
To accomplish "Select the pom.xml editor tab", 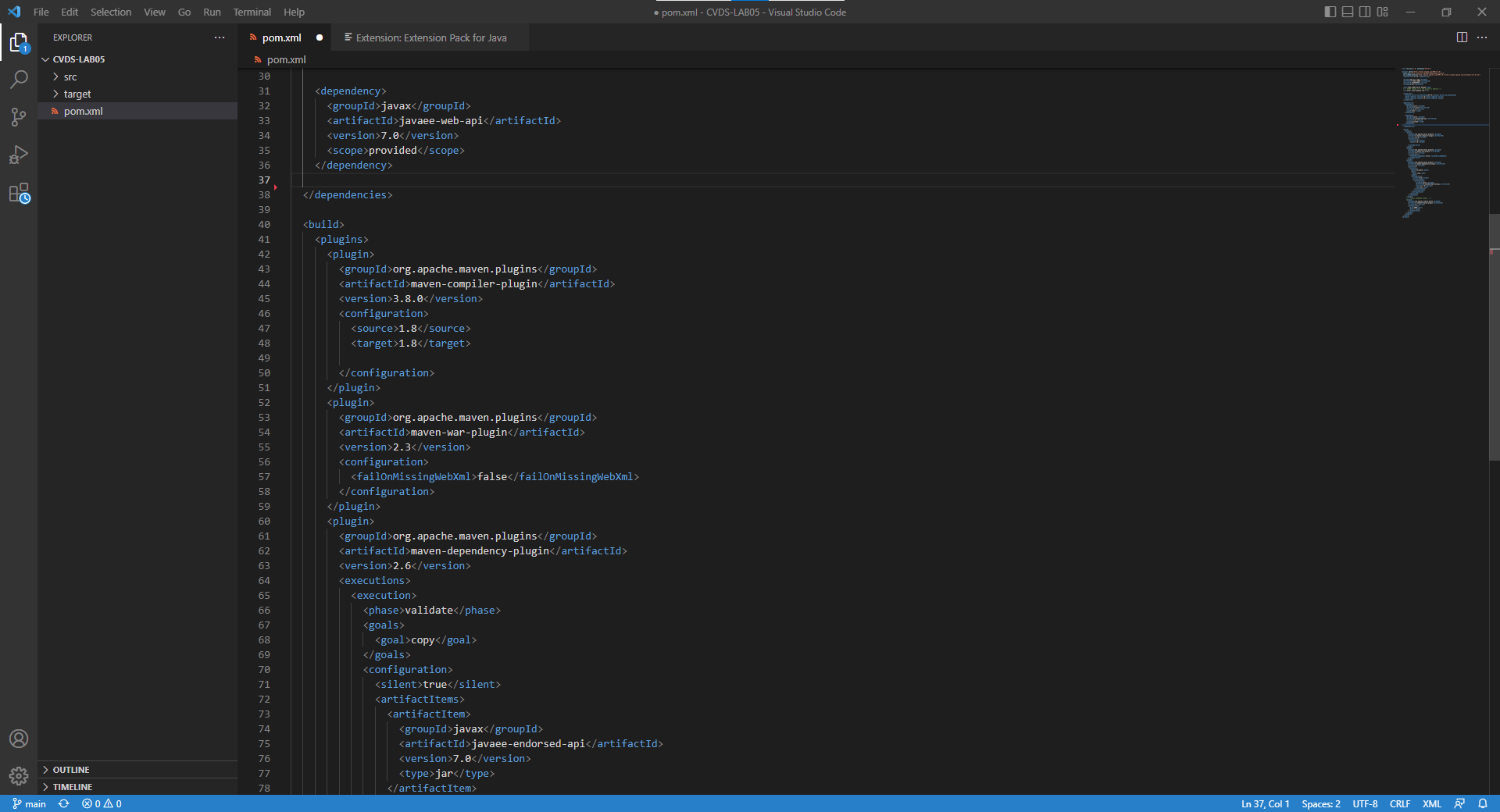I will tap(281, 37).
